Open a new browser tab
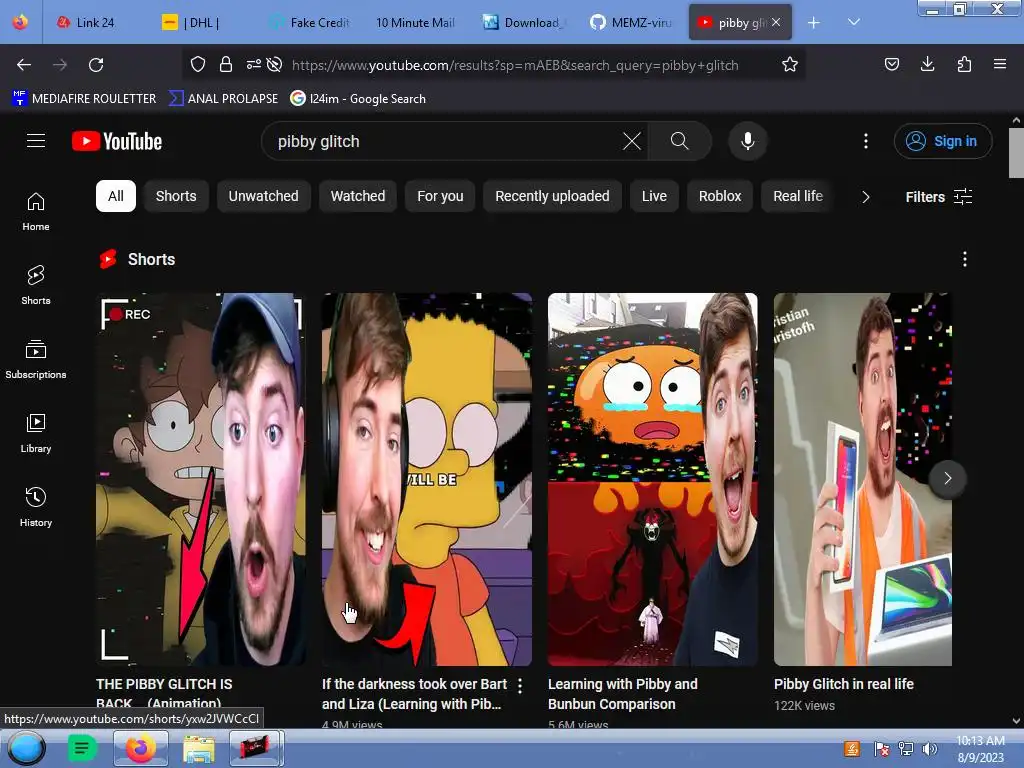This screenshot has height=768, width=1024. [x=814, y=23]
